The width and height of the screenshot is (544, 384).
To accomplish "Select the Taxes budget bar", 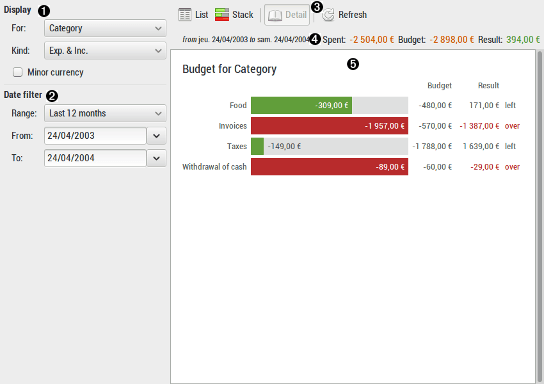I will 330,146.
